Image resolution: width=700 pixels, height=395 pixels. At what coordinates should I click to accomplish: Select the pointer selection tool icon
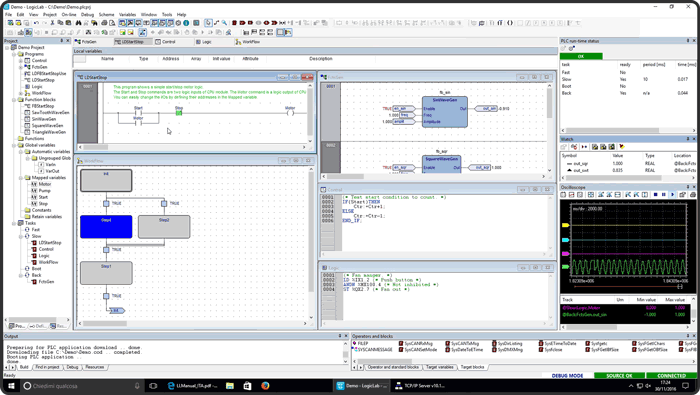208,23
